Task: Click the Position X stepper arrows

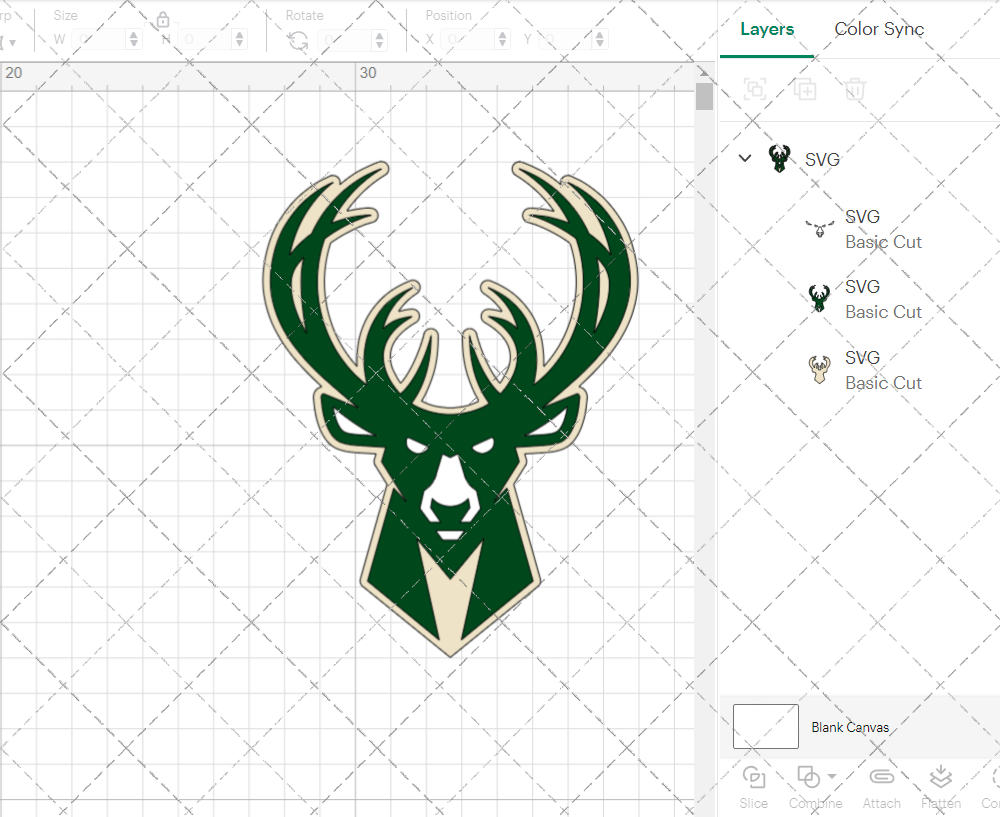Action: [x=503, y=40]
